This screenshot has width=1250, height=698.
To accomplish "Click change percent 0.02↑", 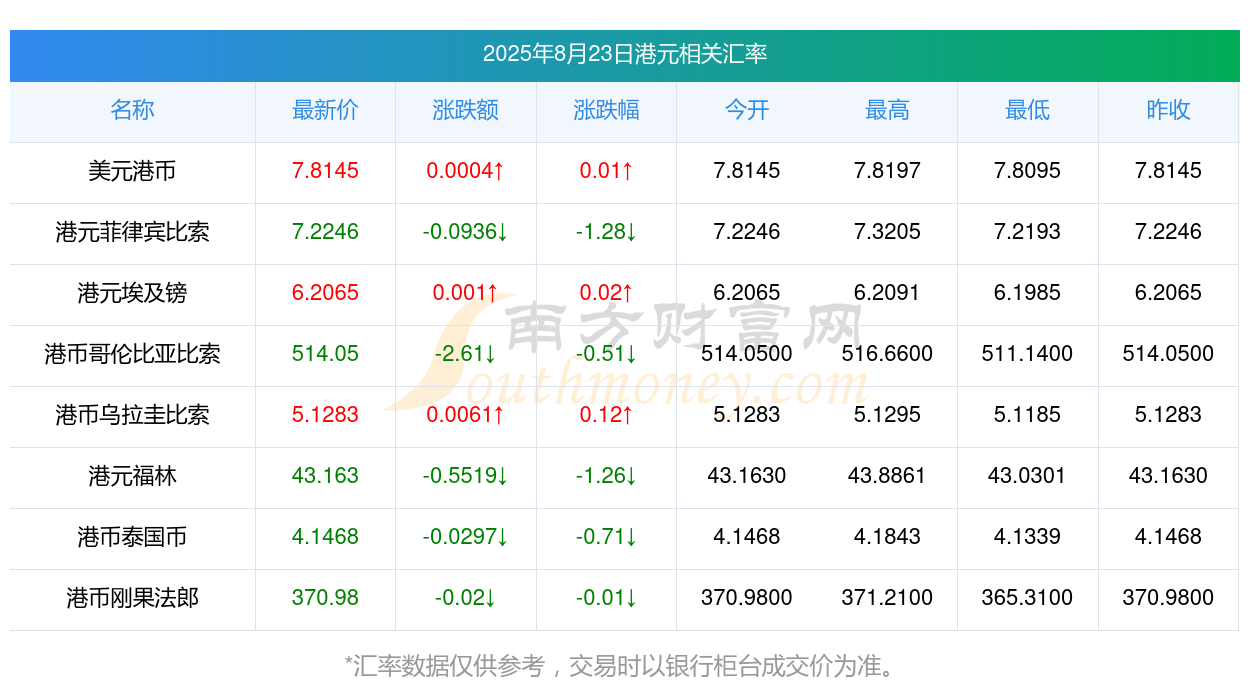I will (606, 293).
